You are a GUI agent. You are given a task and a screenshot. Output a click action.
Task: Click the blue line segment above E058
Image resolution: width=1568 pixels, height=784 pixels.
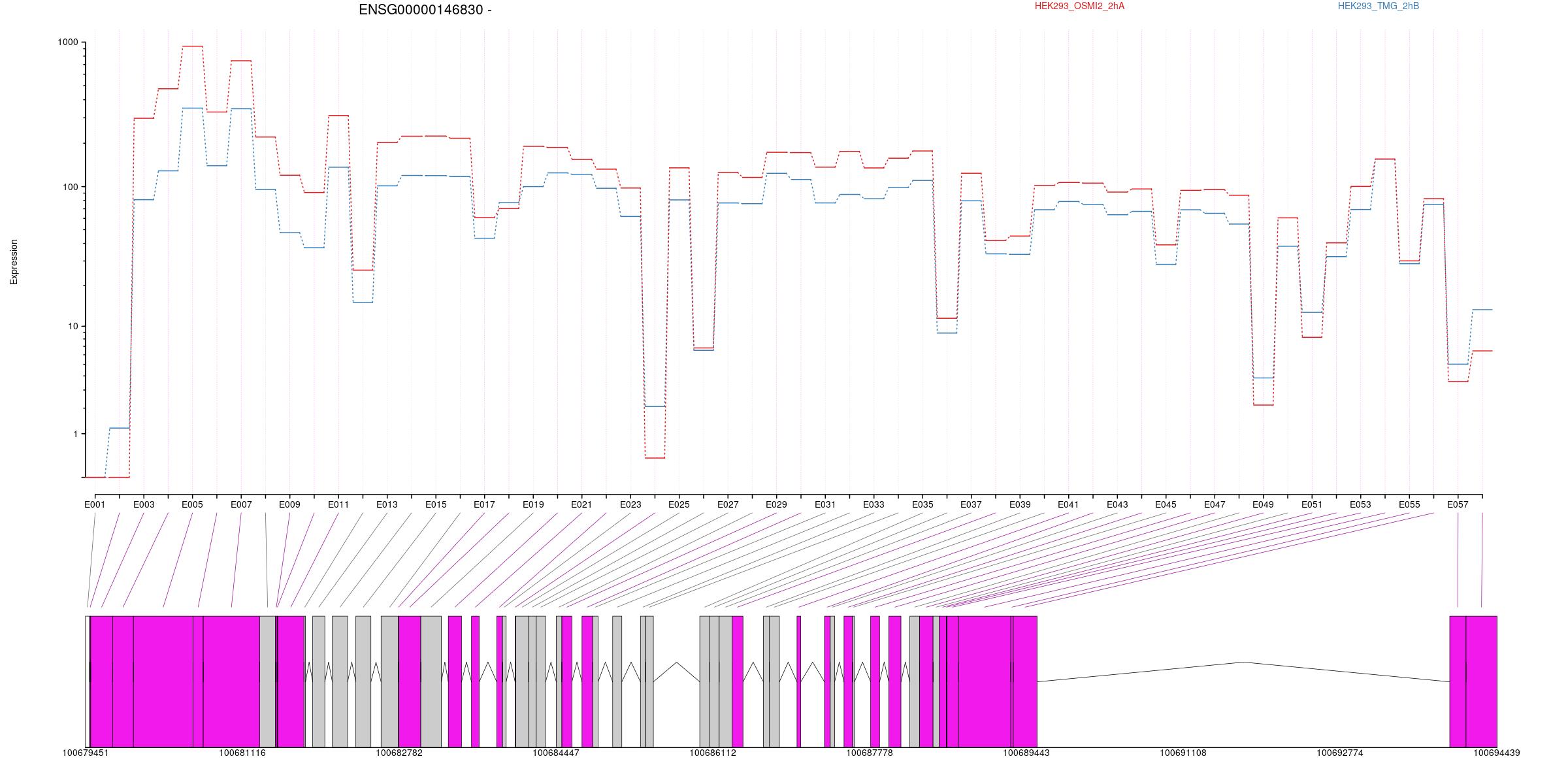[x=1482, y=310]
